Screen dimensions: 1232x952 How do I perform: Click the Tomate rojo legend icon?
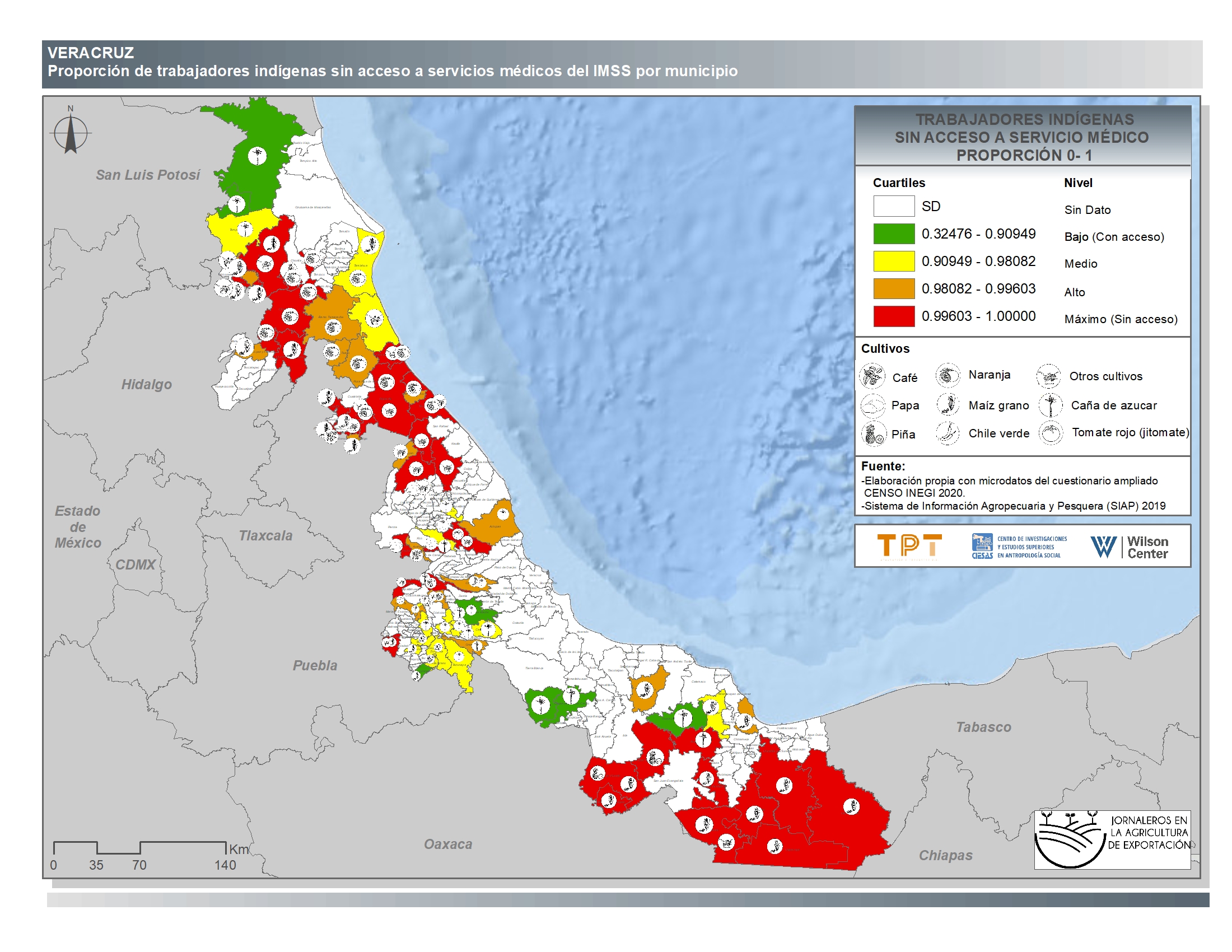[1051, 432]
